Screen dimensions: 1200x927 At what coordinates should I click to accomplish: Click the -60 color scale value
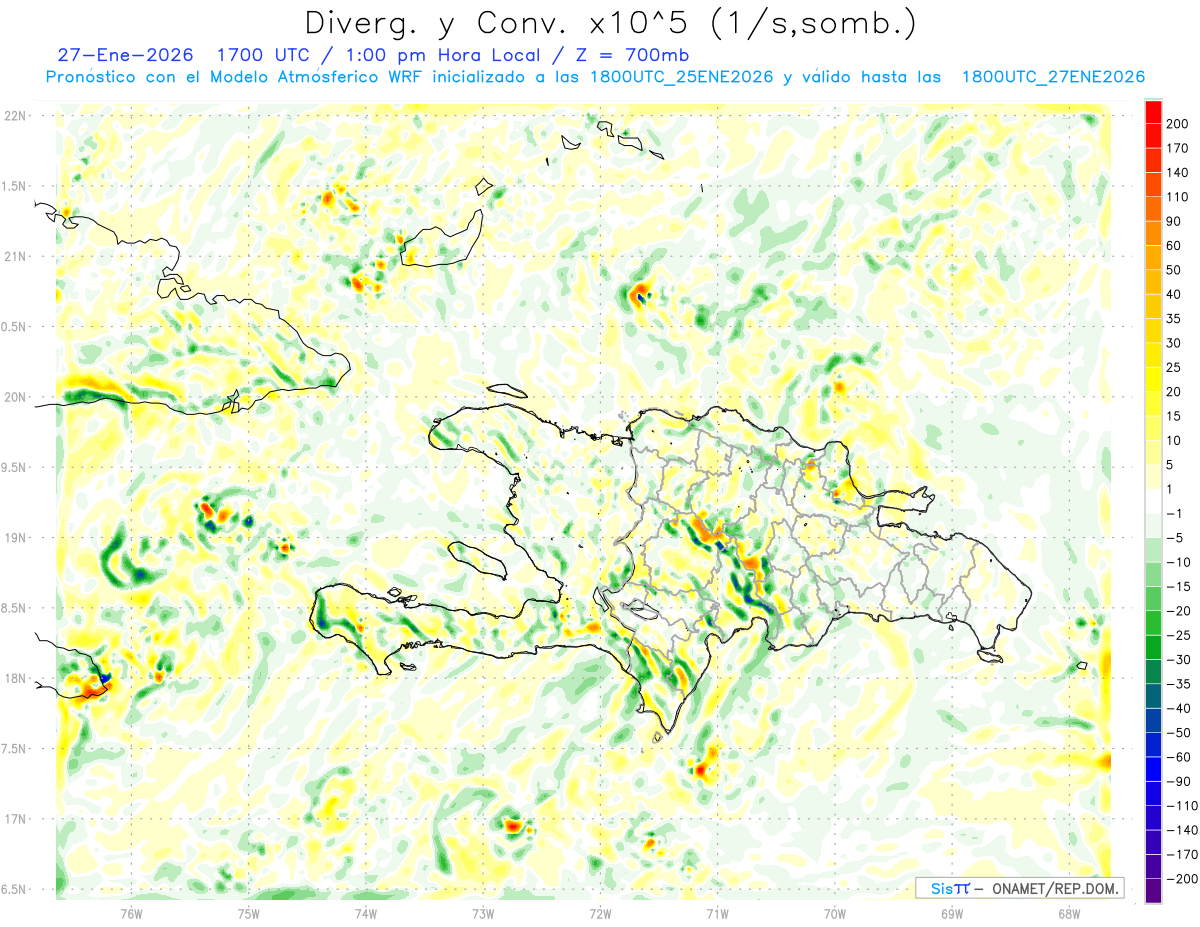[x=1177, y=757]
